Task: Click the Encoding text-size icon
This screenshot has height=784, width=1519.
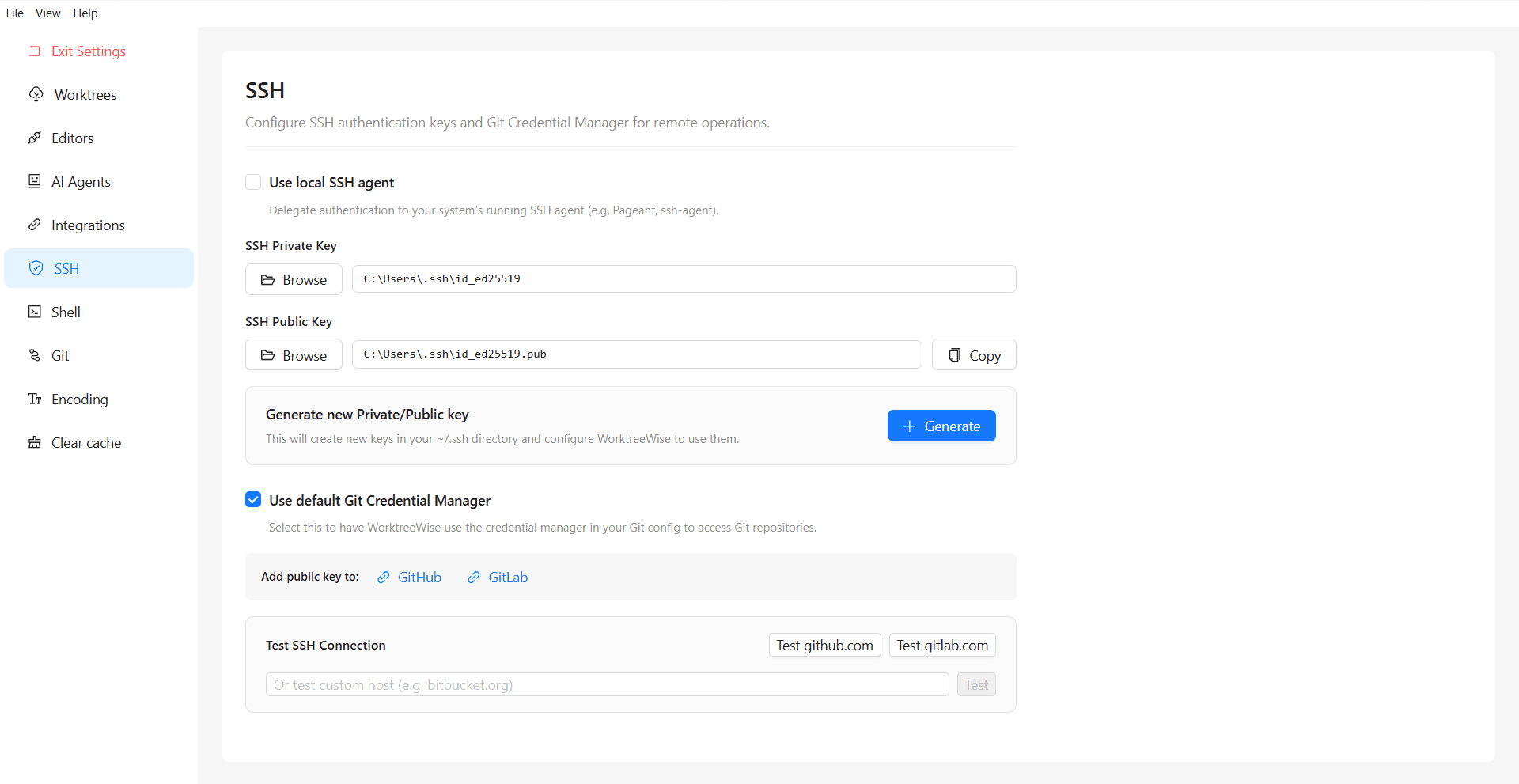Action: pyautogui.click(x=35, y=399)
